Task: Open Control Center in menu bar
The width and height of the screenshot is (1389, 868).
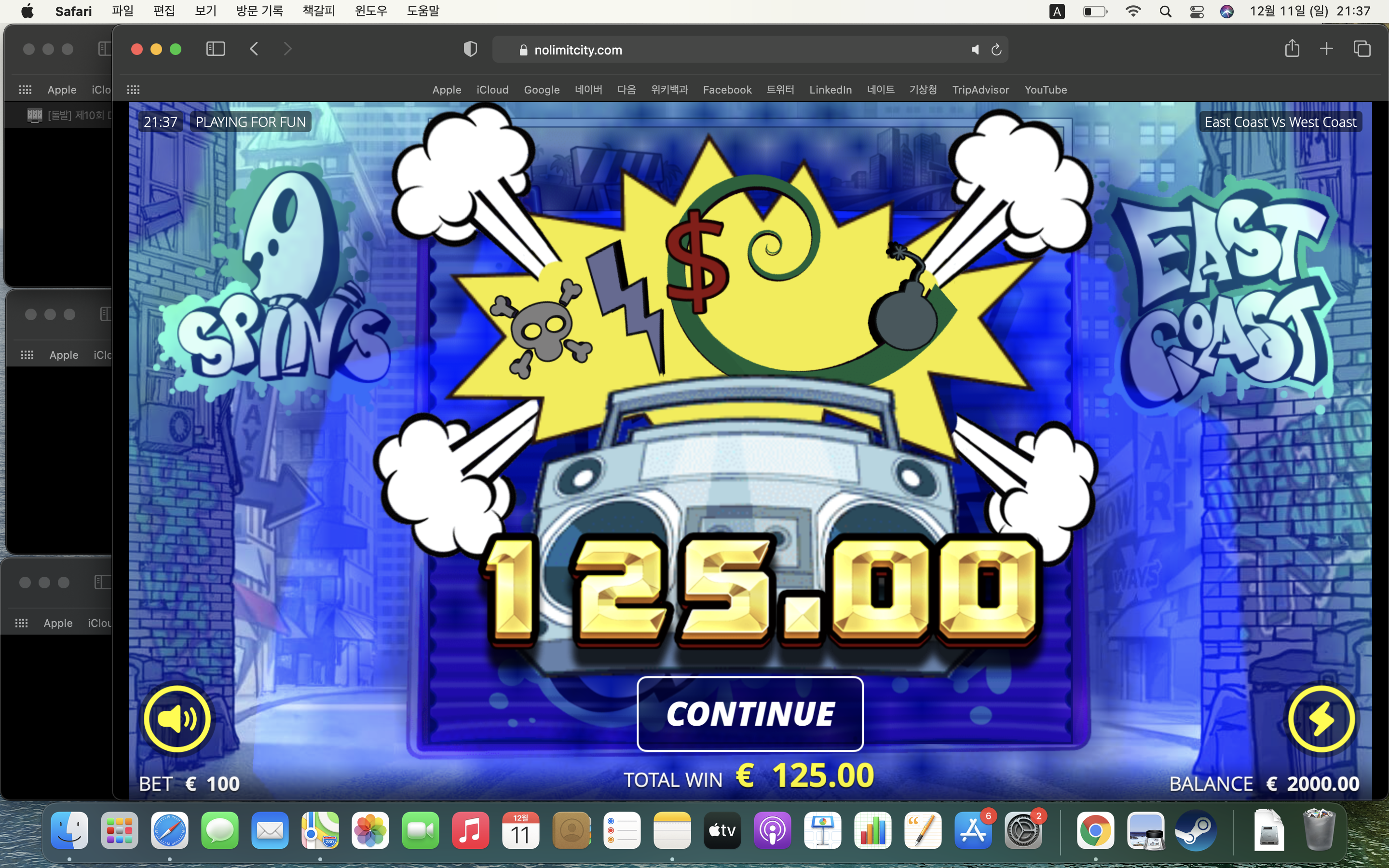Action: tap(1197, 12)
